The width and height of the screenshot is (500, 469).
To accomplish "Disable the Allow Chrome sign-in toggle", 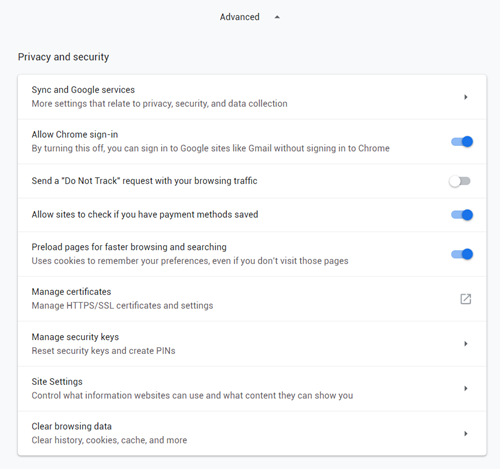I will tap(462, 142).
